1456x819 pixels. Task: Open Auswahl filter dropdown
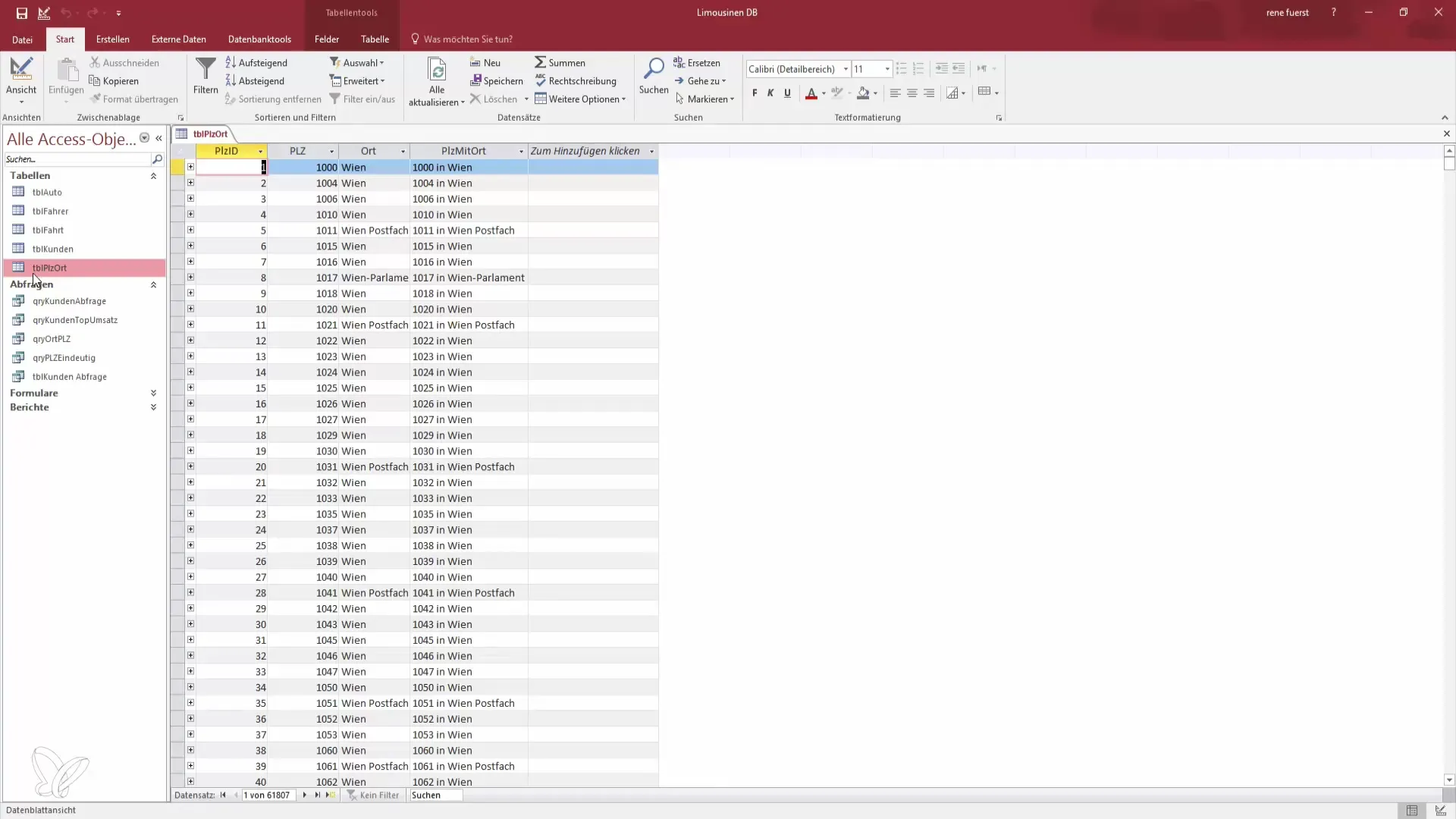point(357,63)
